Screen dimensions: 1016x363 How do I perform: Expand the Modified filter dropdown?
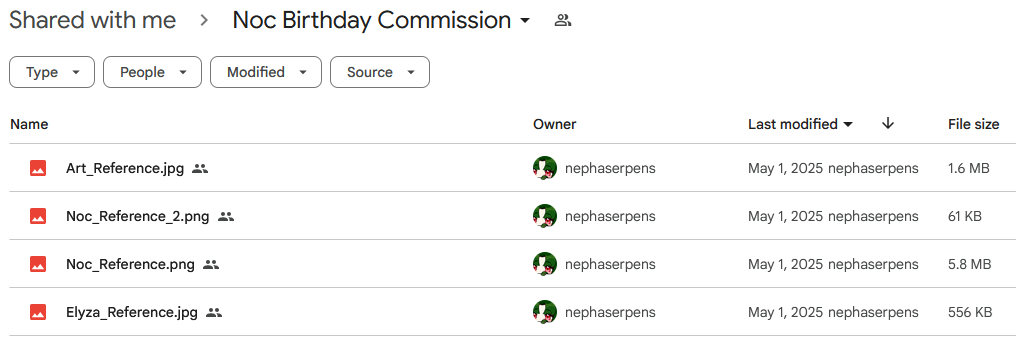[266, 72]
